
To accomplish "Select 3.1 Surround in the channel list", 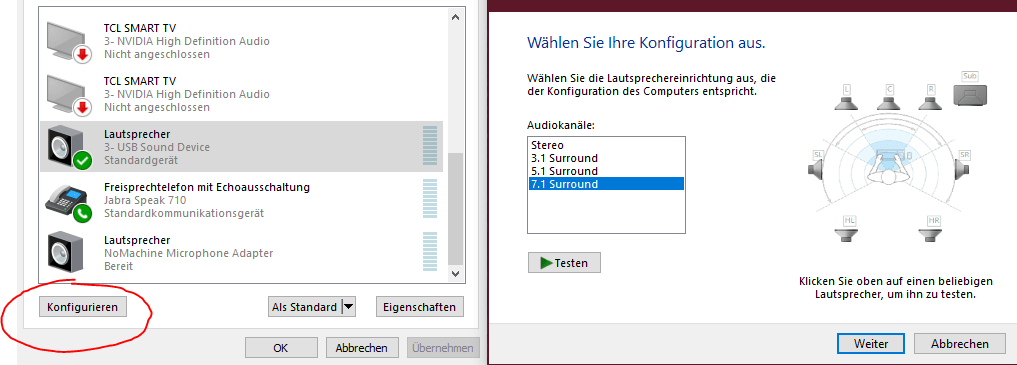I will pos(606,158).
